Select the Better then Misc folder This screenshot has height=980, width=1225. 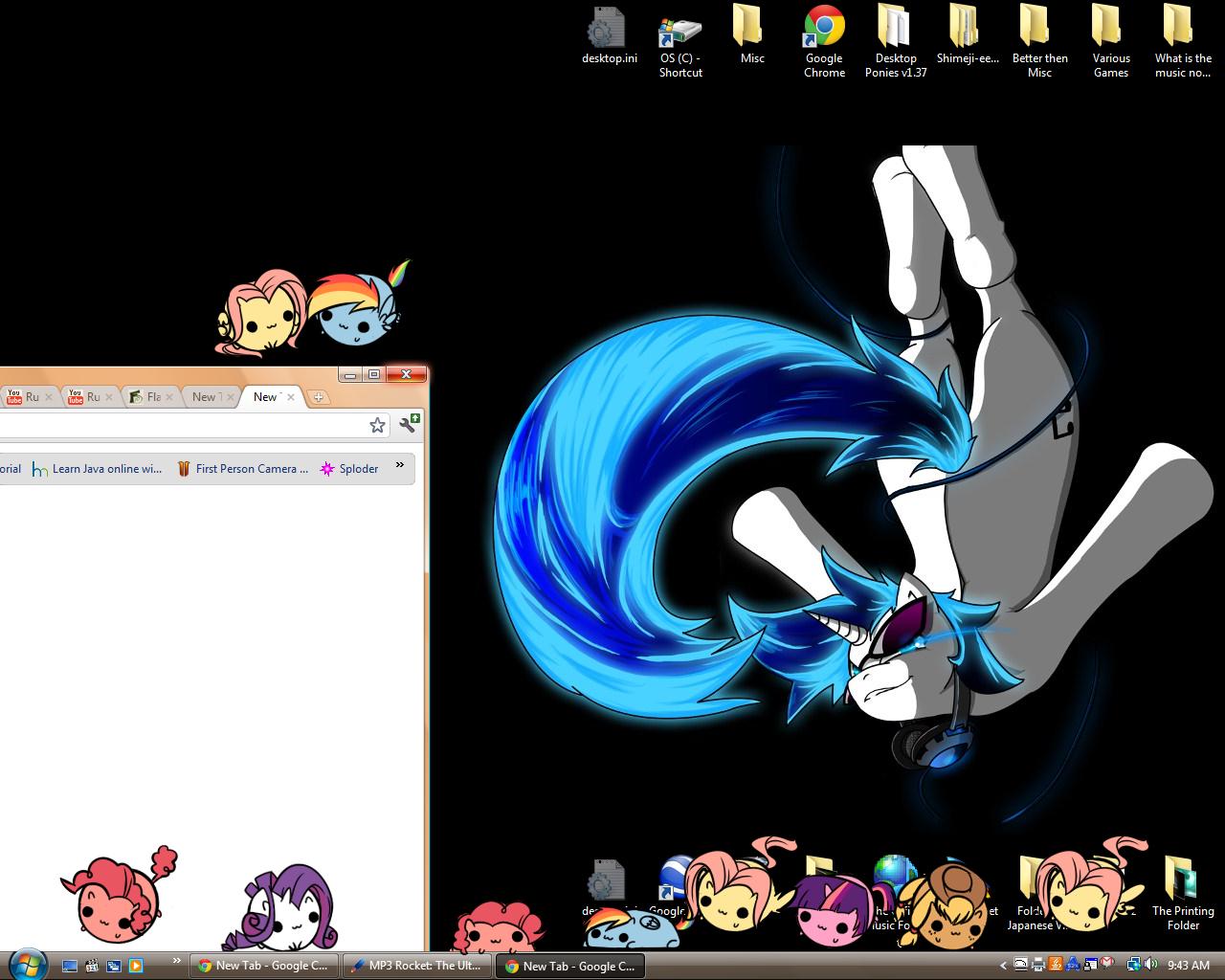[1039, 43]
